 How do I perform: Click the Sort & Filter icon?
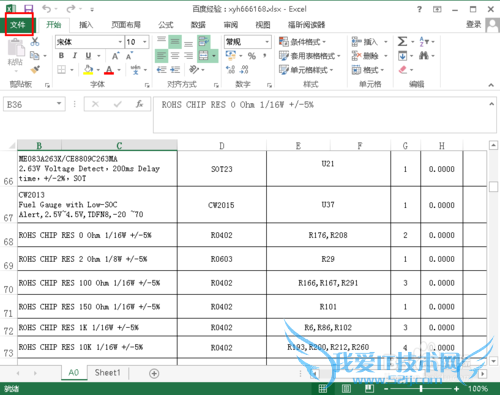(424, 42)
